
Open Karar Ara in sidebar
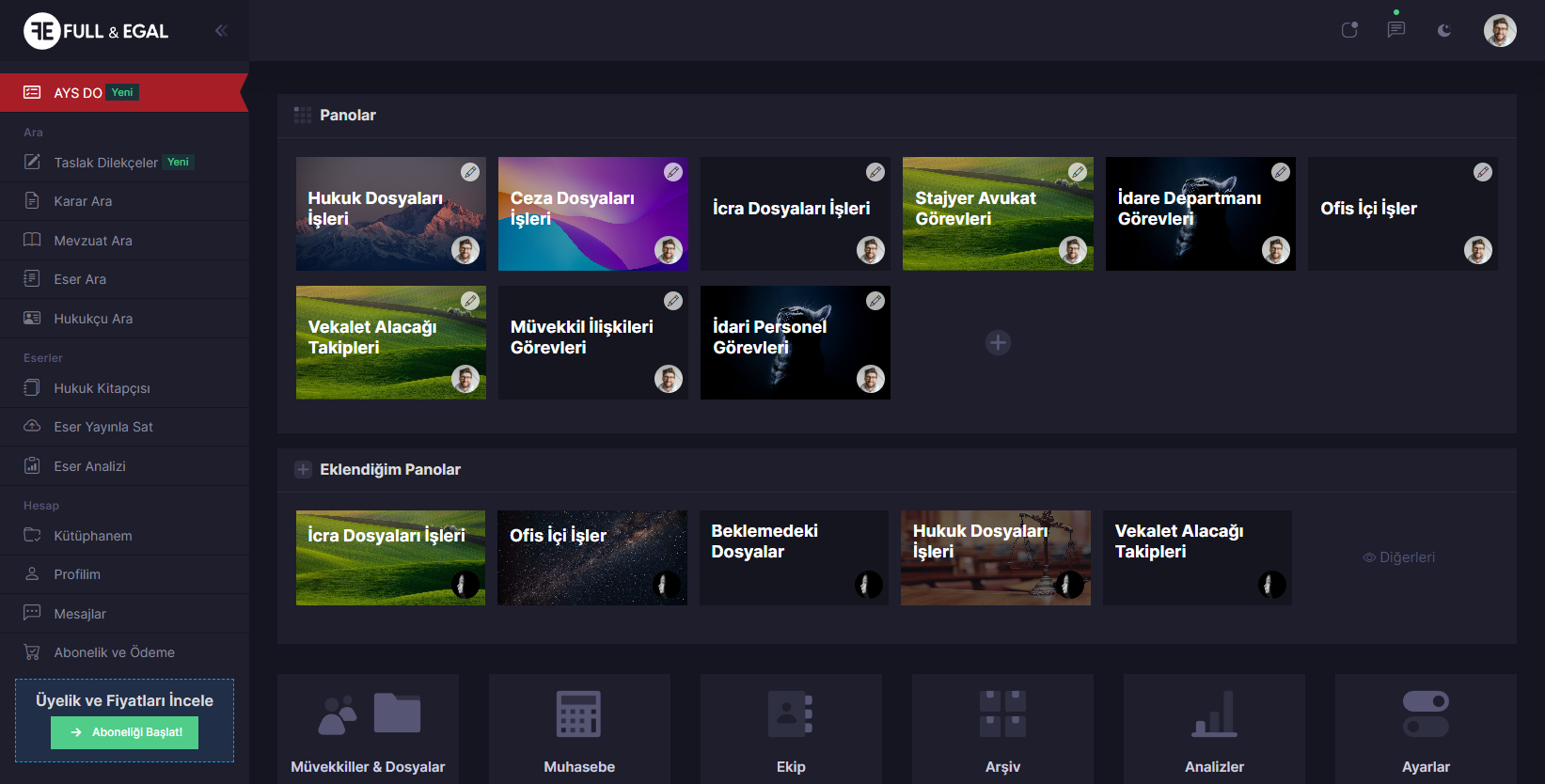click(83, 201)
